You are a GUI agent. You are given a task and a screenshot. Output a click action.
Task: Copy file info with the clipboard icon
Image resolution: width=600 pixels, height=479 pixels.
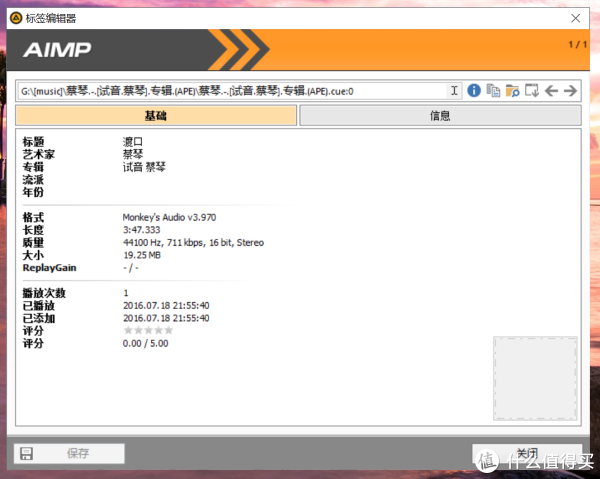[493, 91]
